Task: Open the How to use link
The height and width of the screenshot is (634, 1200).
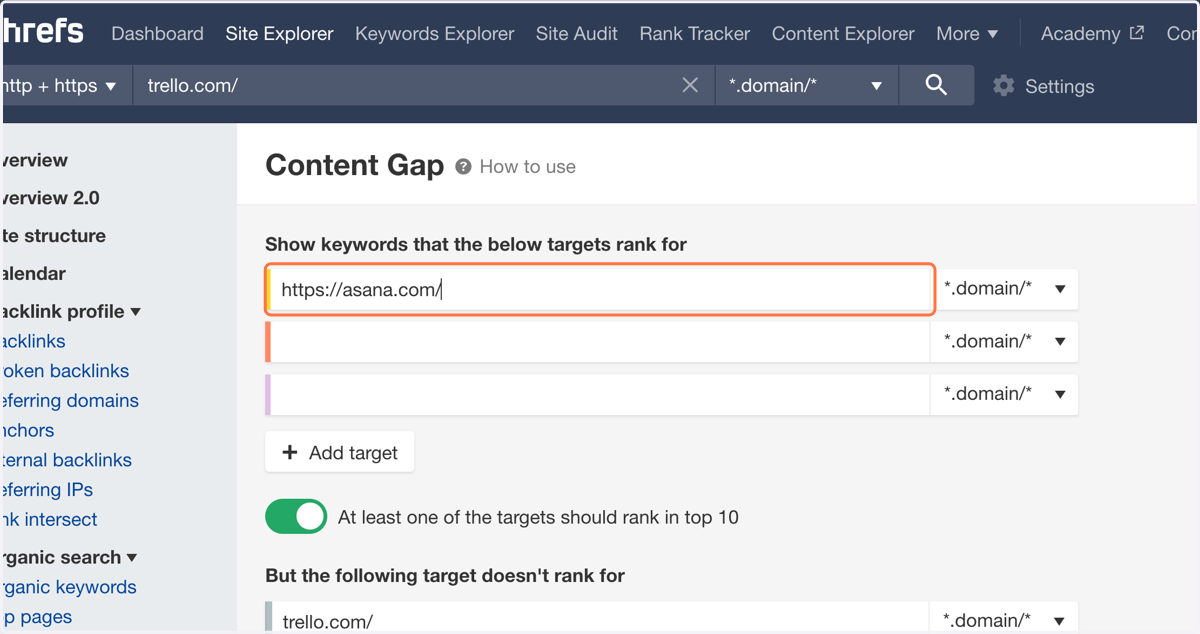Action: coord(528,167)
